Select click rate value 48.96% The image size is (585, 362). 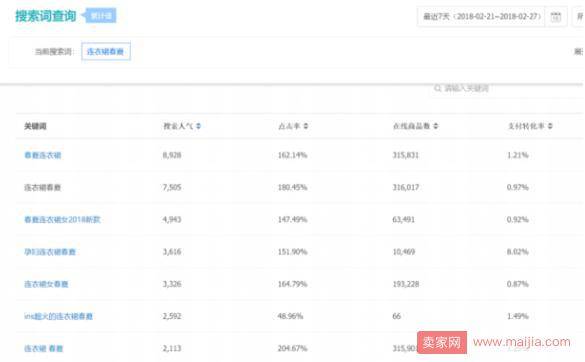click(x=290, y=316)
